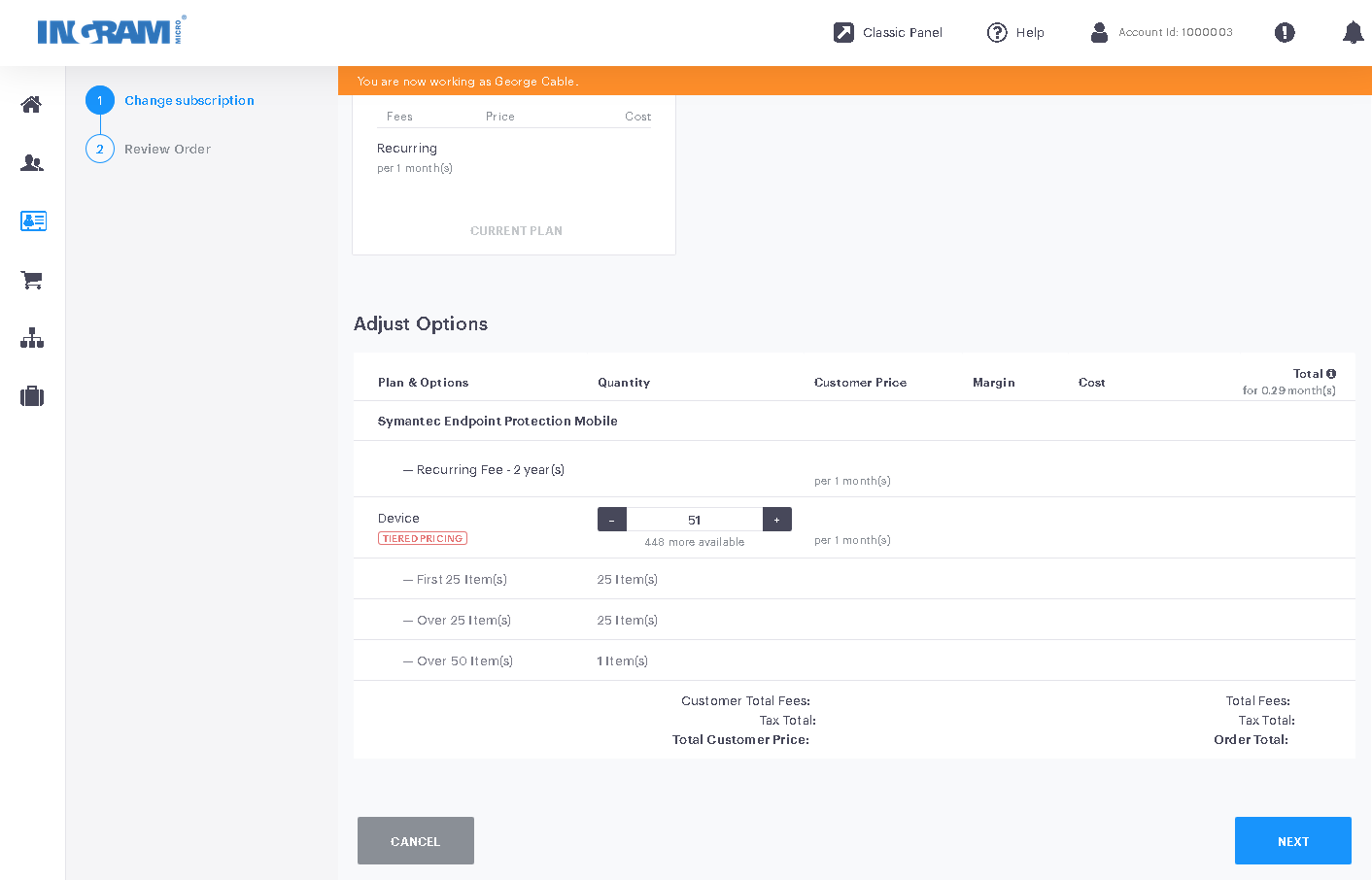Open the Help menu
Image resolution: width=1372 pixels, height=880 pixels.
pos(1015,32)
